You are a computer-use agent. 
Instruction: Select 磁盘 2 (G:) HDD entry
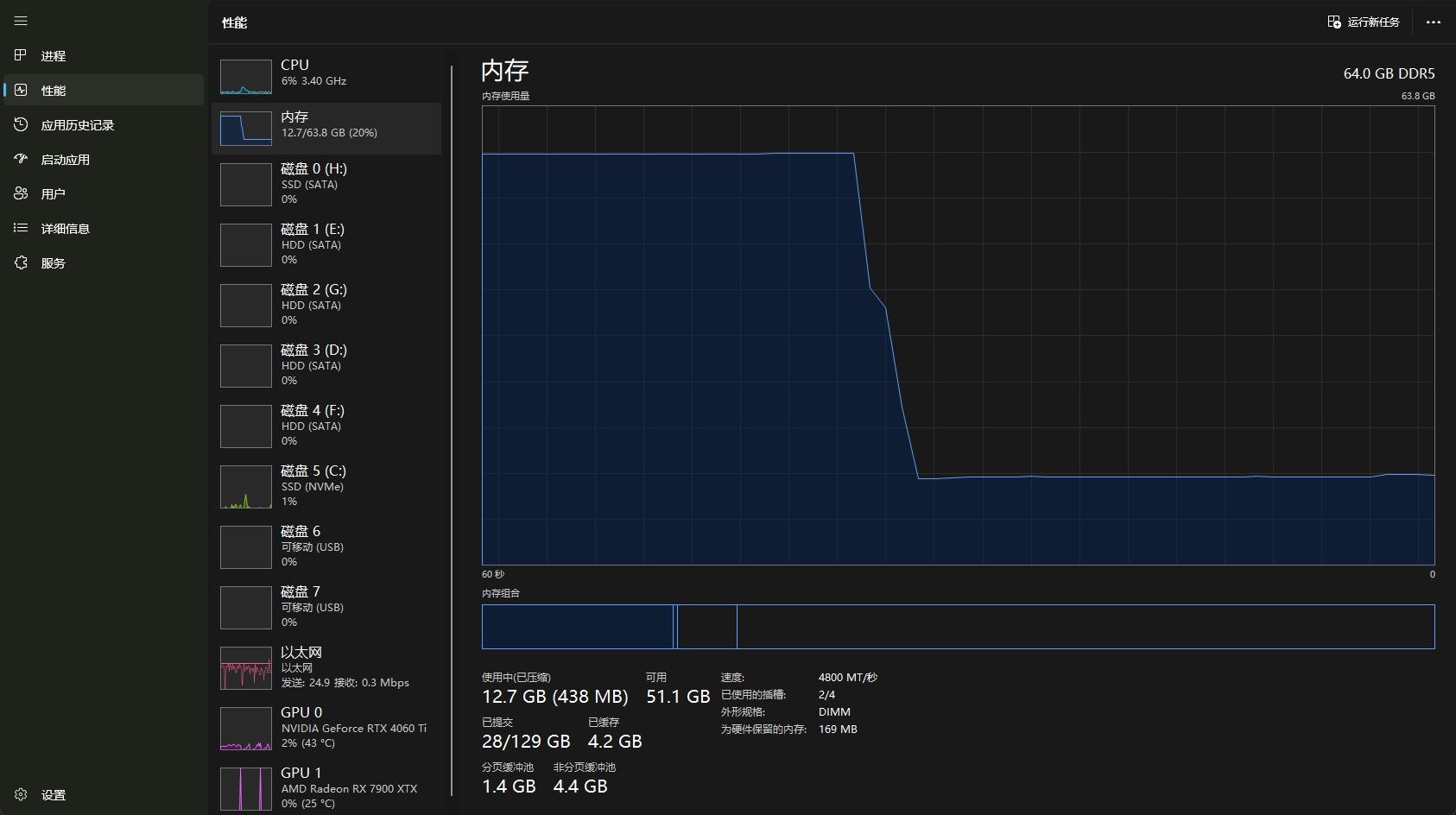pos(326,304)
